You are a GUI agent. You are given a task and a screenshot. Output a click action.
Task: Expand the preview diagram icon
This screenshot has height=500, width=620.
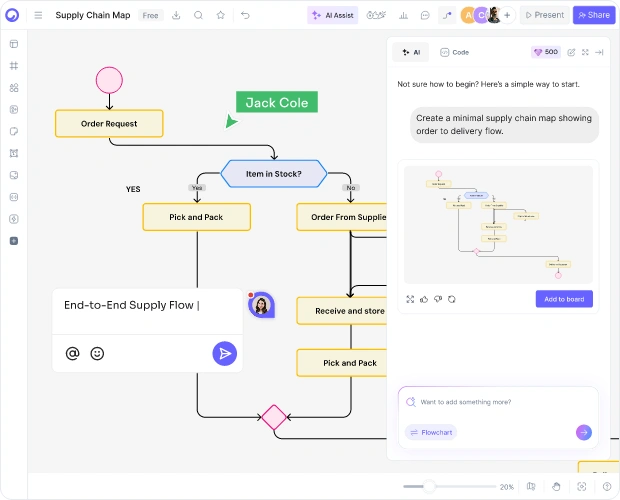point(410,299)
